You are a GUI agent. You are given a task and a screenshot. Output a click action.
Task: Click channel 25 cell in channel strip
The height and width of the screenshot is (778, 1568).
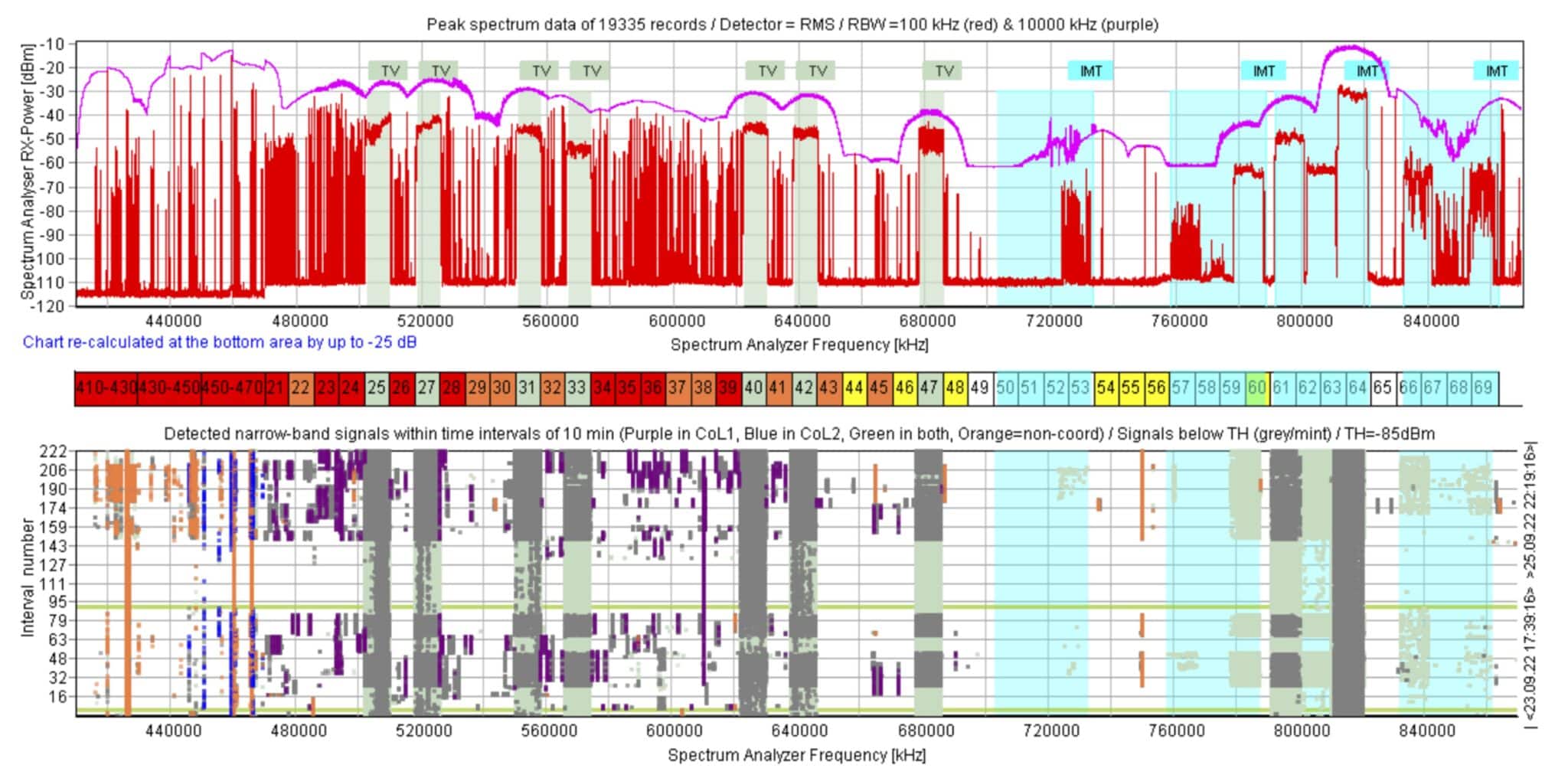pyautogui.click(x=376, y=387)
